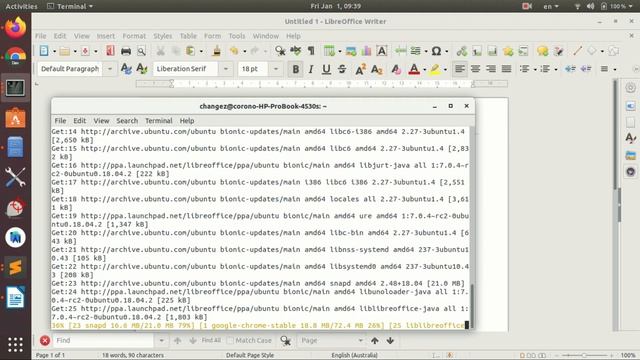This screenshot has width=640, height=360.
Task: Click the Insert Comment icon
Action: pos(542,51)
